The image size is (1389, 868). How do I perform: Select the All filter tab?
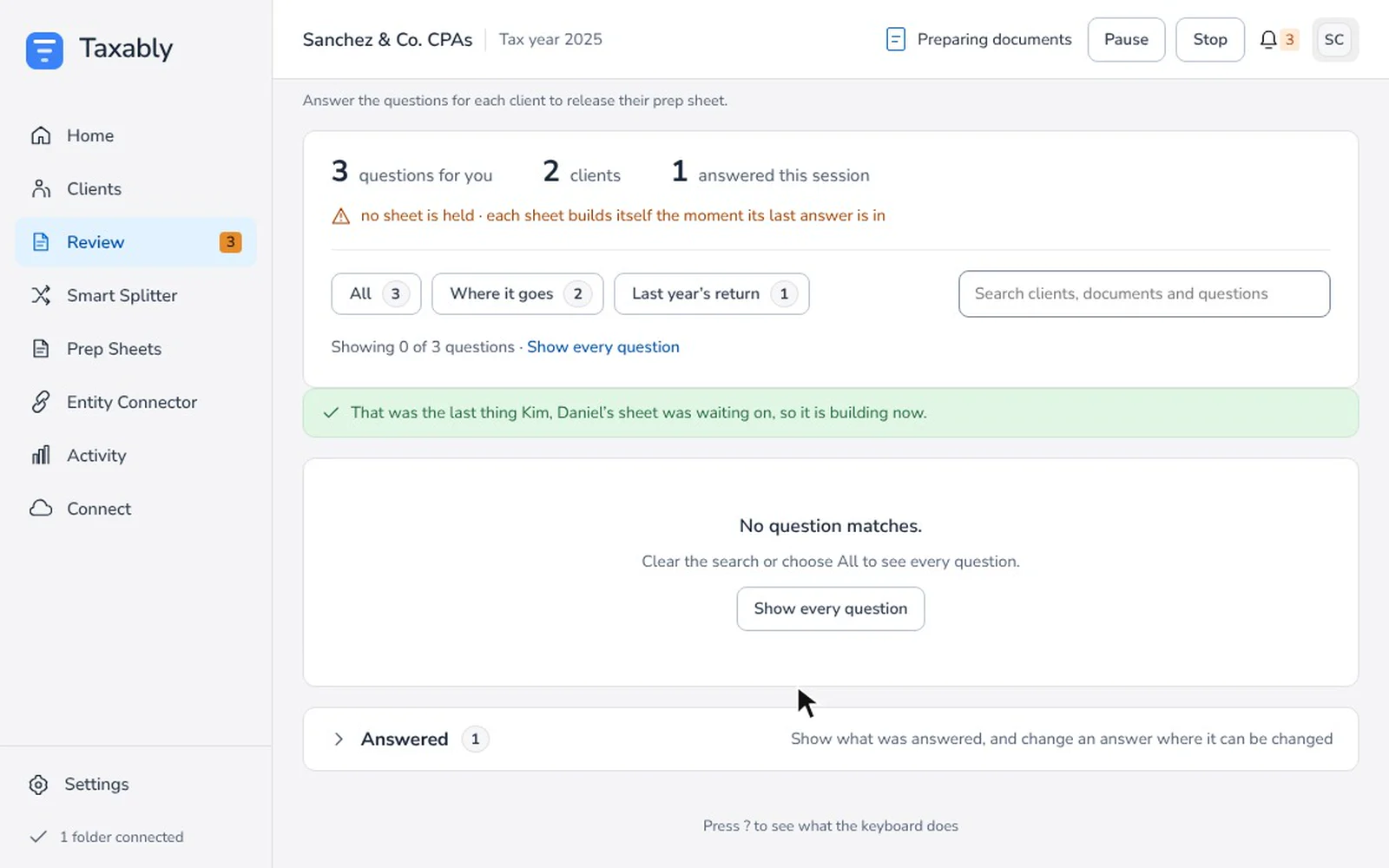[376, 294]
